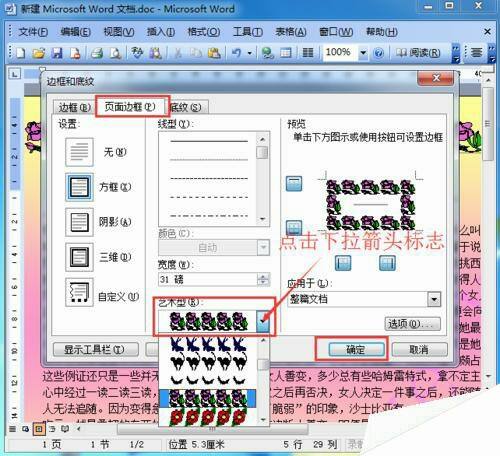Toggle the top border button in preview
500x456 pixels.
294,184
